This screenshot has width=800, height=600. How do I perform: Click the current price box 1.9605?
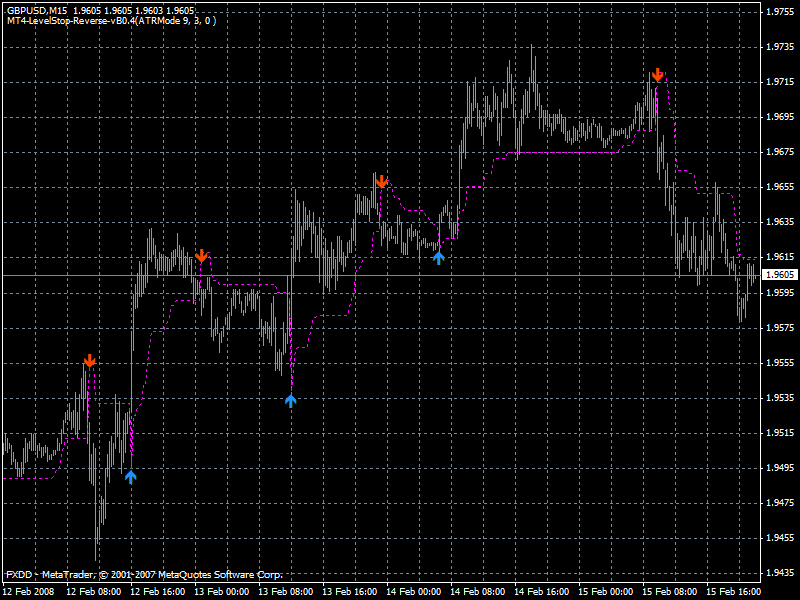(x=780, y=275)
